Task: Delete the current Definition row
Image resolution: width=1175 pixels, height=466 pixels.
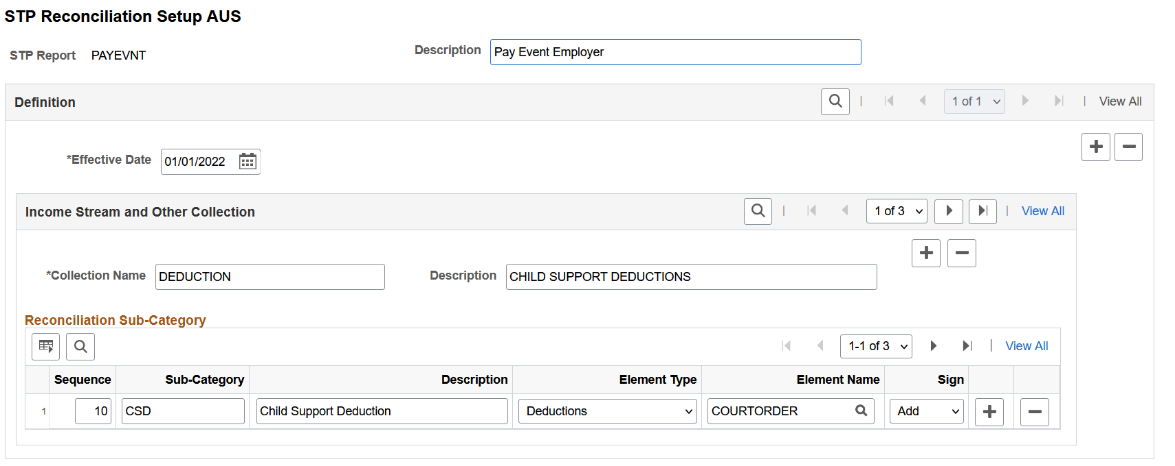Action: [x=1128, y=147]
